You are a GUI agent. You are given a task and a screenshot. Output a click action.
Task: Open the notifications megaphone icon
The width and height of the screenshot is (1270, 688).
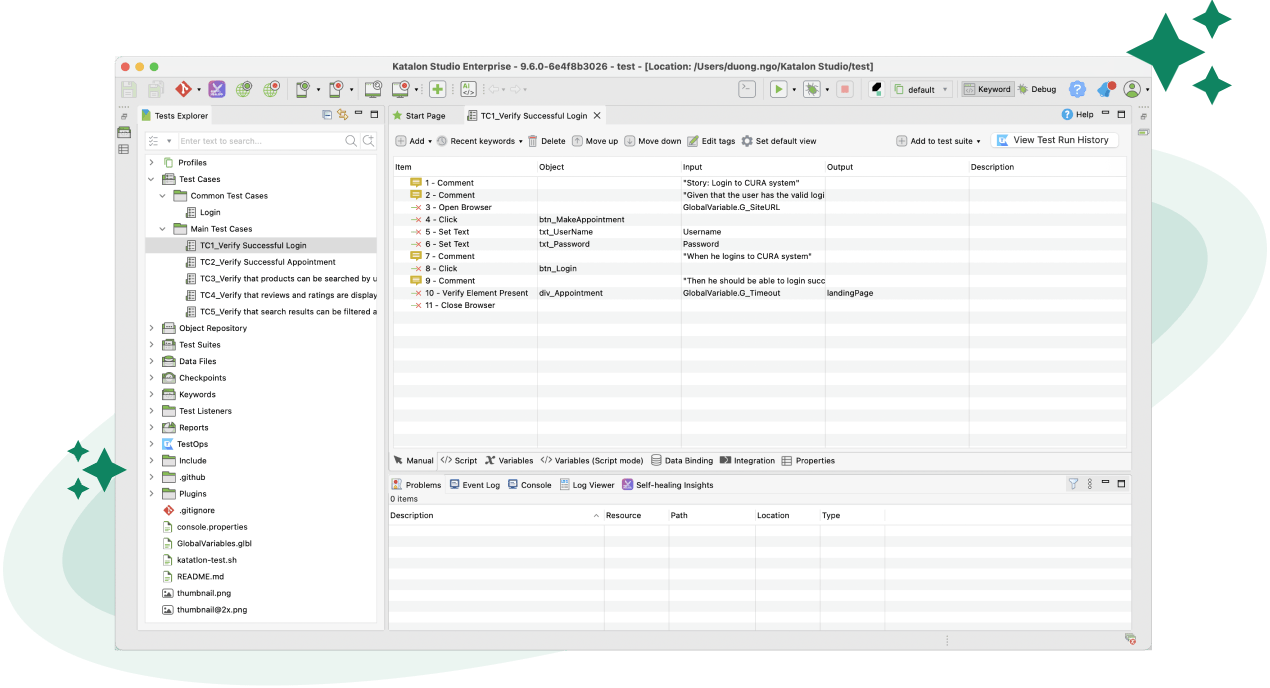pyautogui.click(x=1106, y=89)
